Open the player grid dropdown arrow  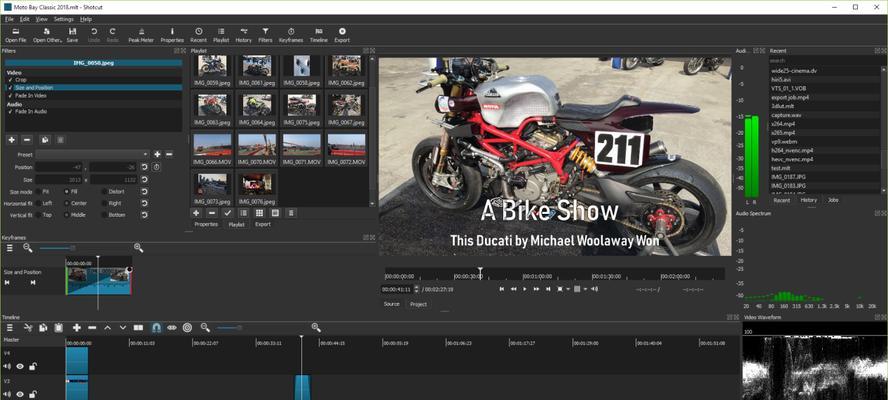click(584, 289)
